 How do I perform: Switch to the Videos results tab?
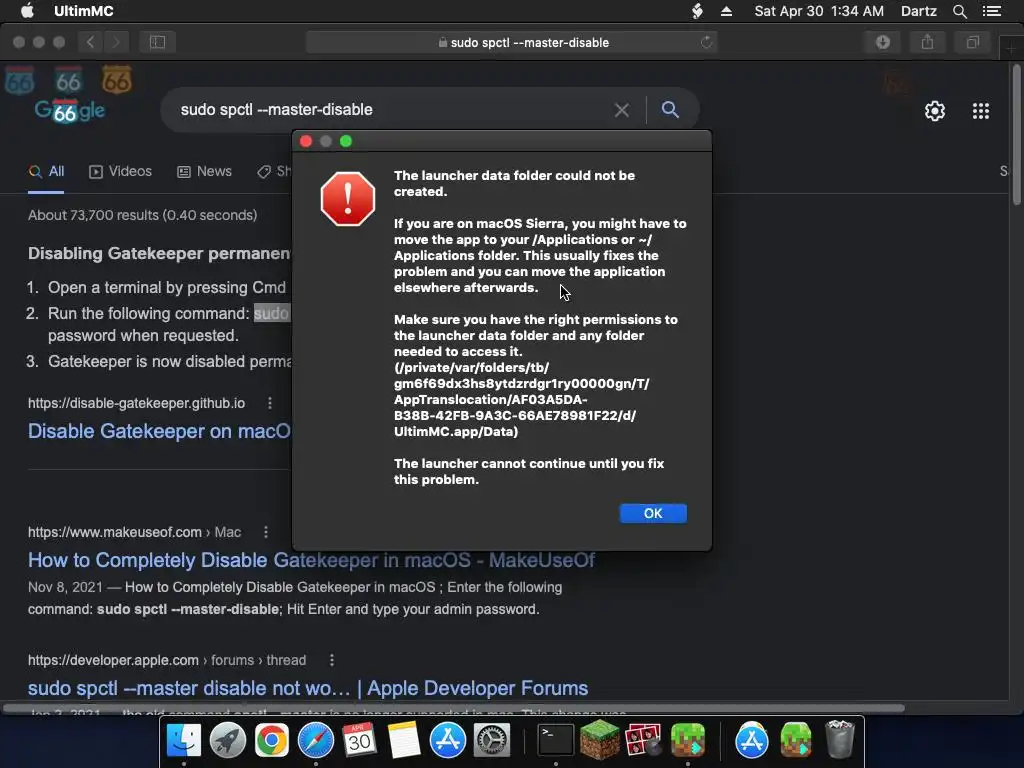[120, 172]
